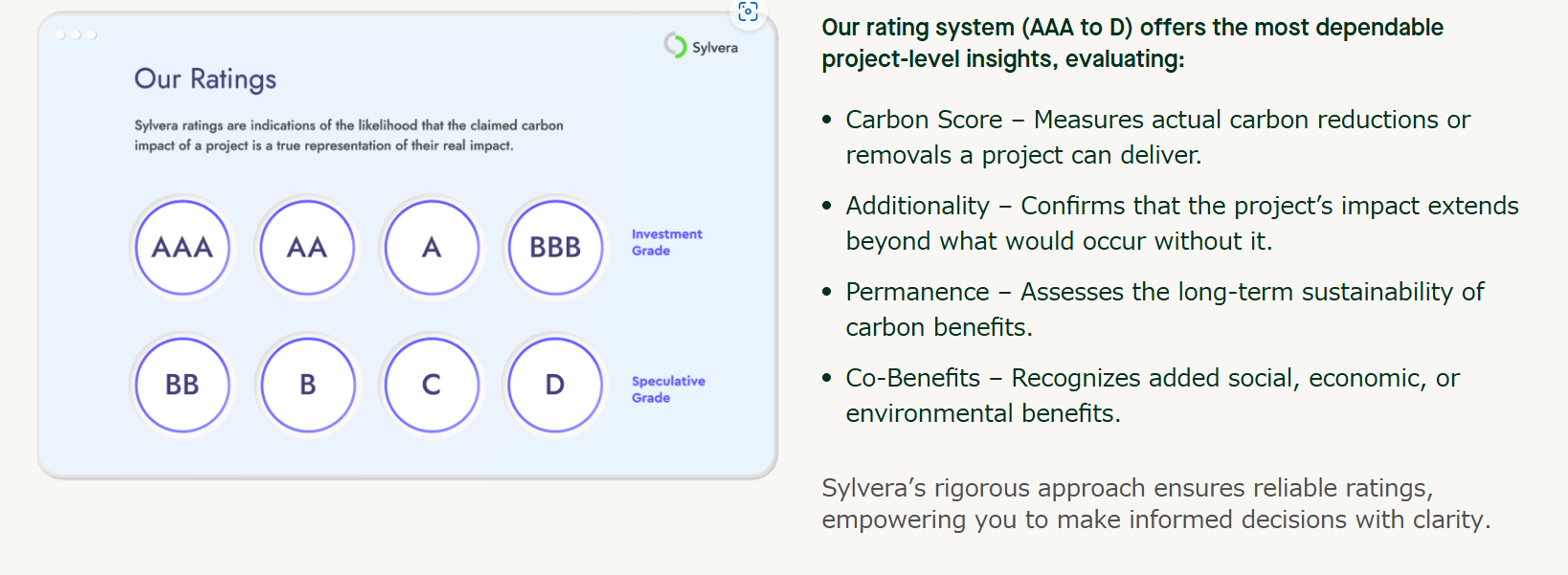Image resolution: width=1568 pixels, height=575 pixels.
Task: Select the single B rating circle
Action: point(307,384)
